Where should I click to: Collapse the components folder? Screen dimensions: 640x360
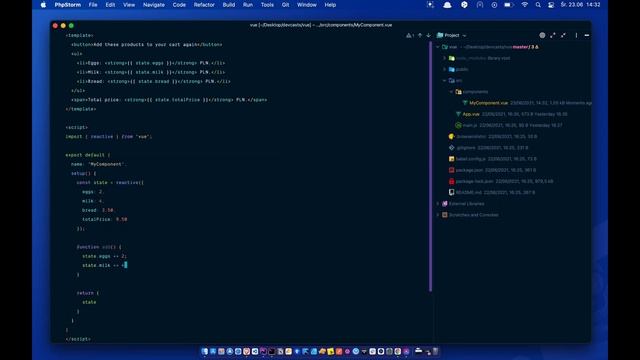(x=451, y=92)
